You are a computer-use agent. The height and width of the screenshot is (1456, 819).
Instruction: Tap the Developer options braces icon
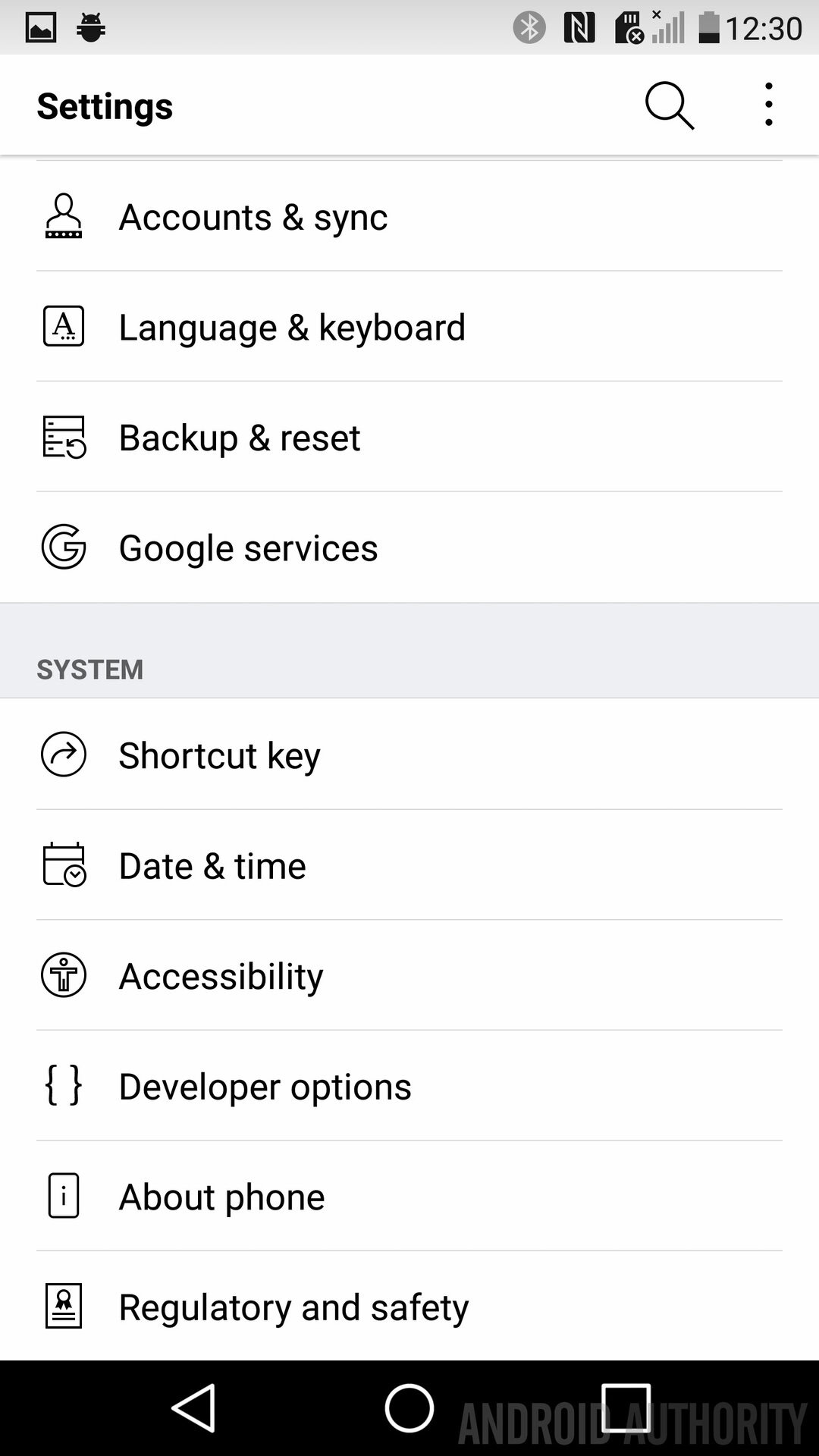point(64,1085)
